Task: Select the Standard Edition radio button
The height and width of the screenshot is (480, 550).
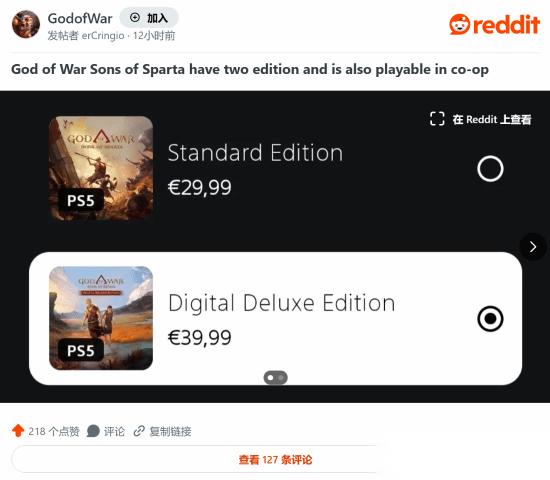Action: (490, 168)
